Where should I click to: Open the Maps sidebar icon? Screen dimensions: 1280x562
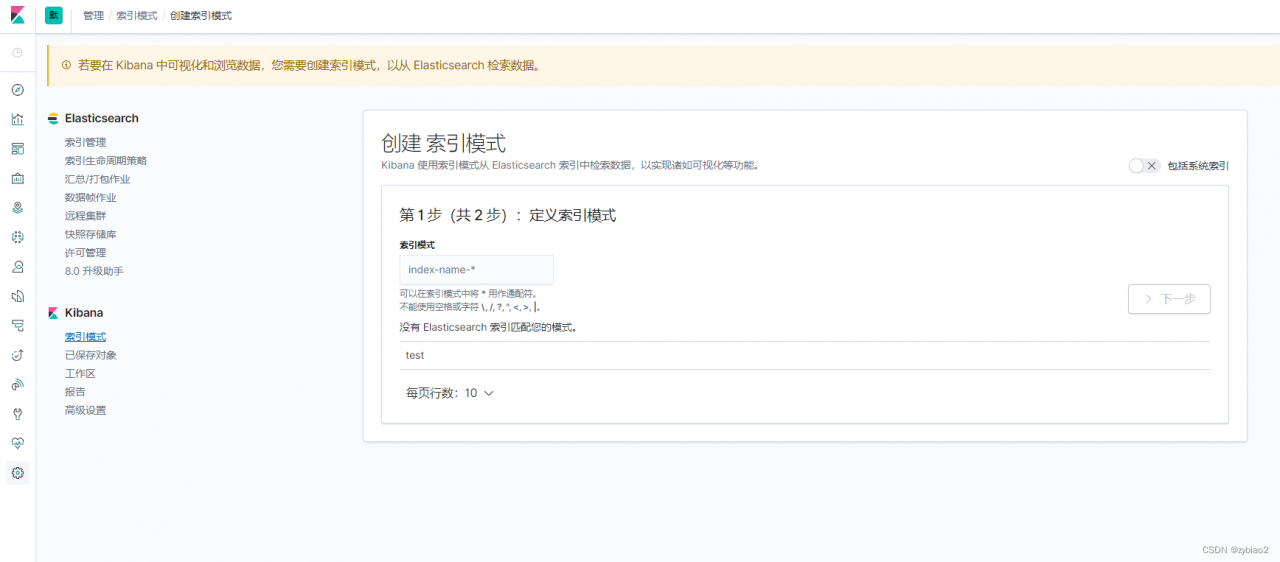click(17, 208)
